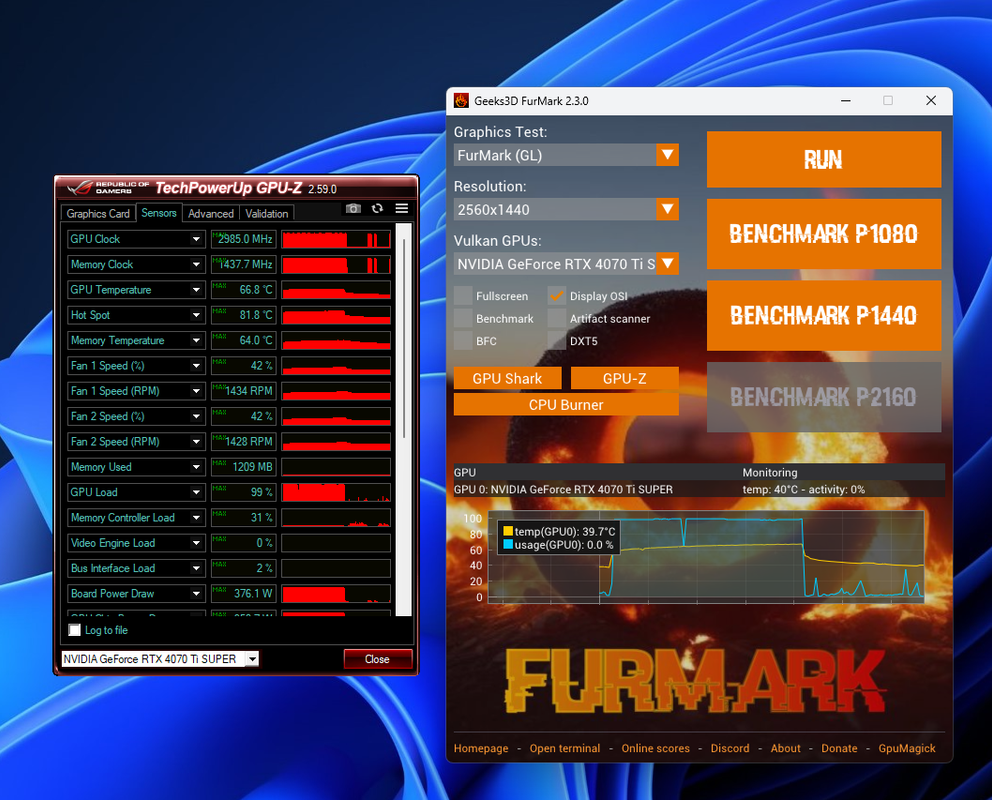Close GPU-Z with the Close button
This screenshot has width=992, height=800.
378,659
